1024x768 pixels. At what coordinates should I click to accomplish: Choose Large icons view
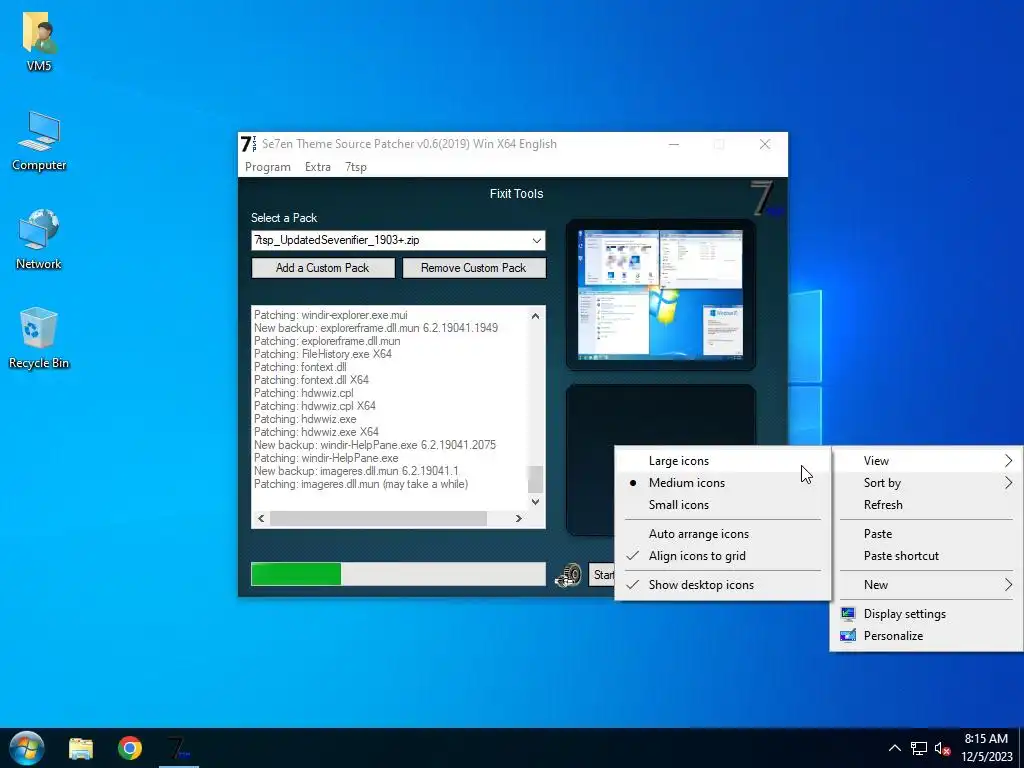pos(722,460)
